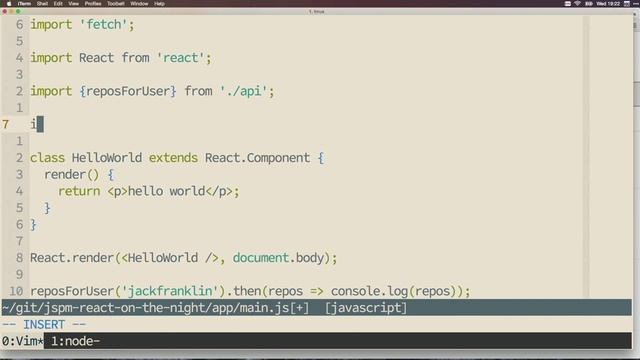Screen dimensions: 640x360
Task: Place cursor at the current line 'i'
Action: point(33,124)
